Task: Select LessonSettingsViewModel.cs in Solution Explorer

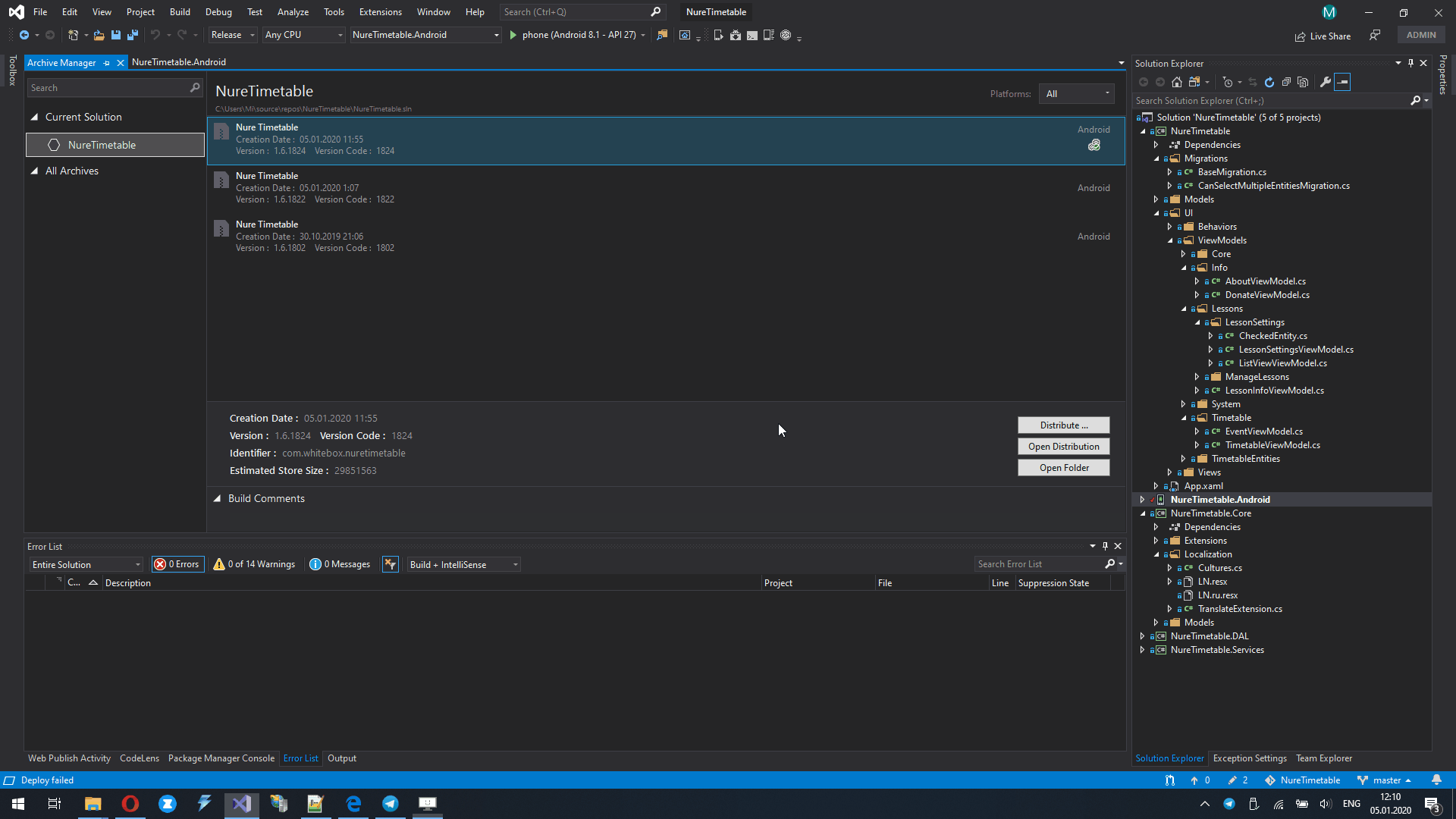Action: [1296, 350]
